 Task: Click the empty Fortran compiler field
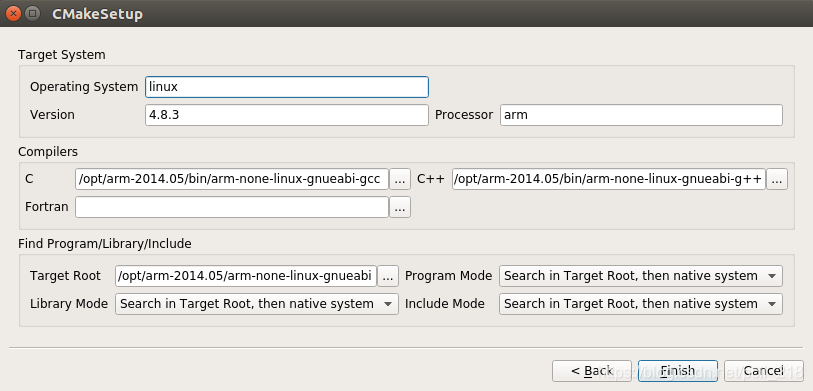point(232,207)
